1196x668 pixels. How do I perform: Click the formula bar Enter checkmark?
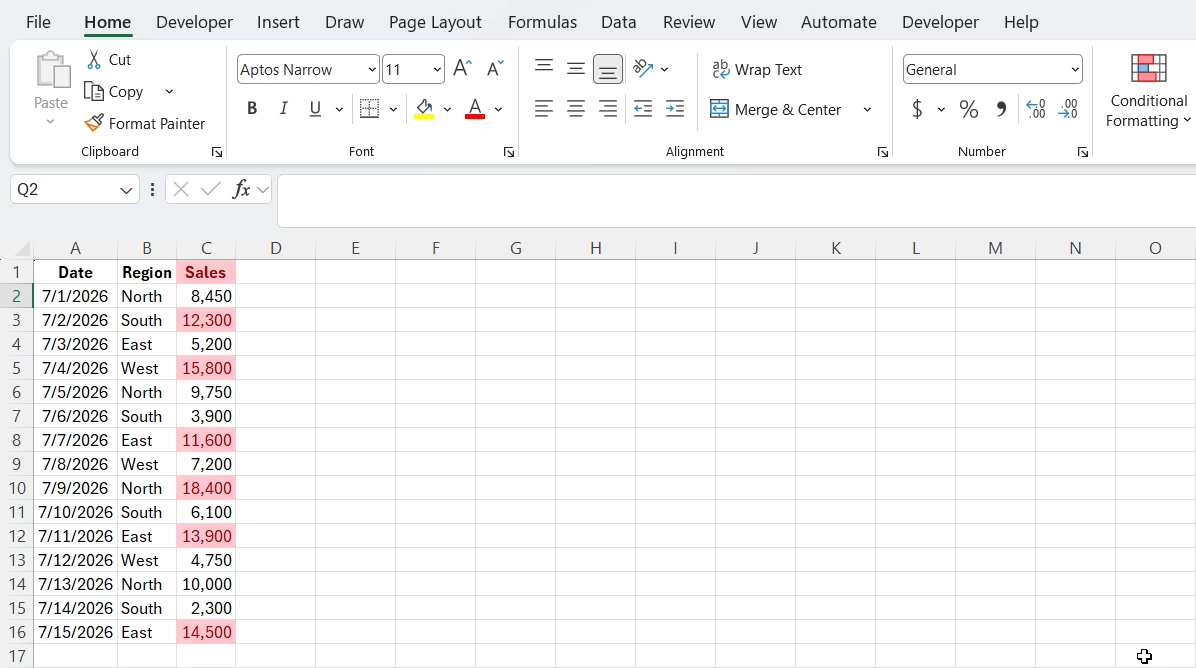(x=211, y=189)
